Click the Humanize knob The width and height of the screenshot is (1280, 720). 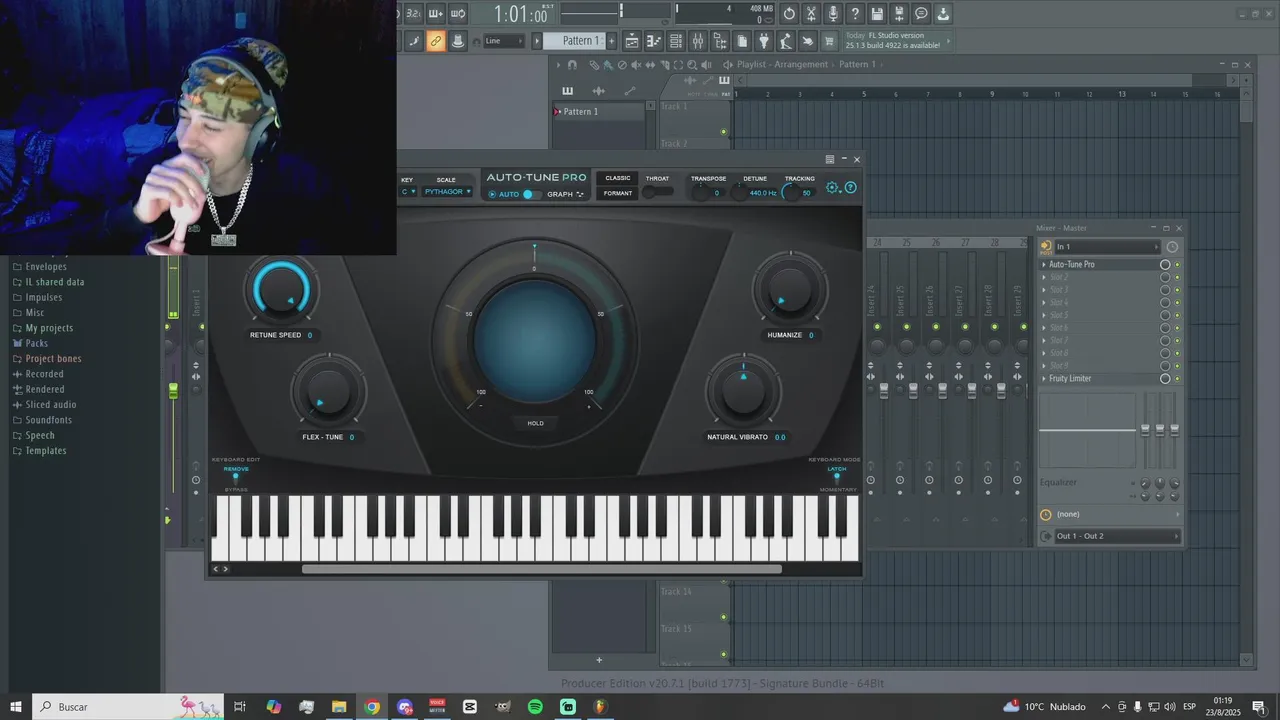tap(789, 289)
